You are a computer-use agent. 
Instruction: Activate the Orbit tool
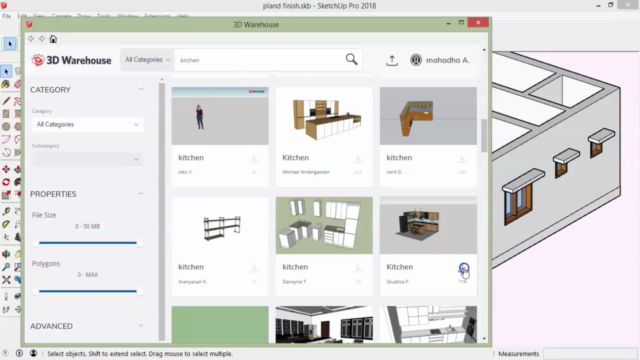click(6, 254)
